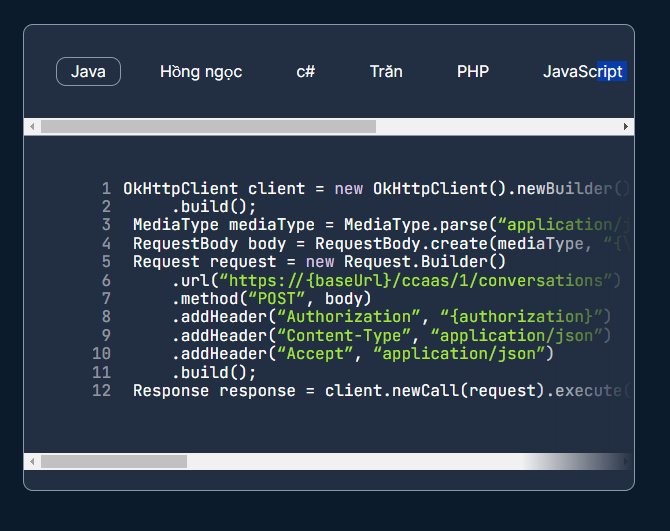Click the code block horizontal scrollbar thumb

(x=113, y=462)
